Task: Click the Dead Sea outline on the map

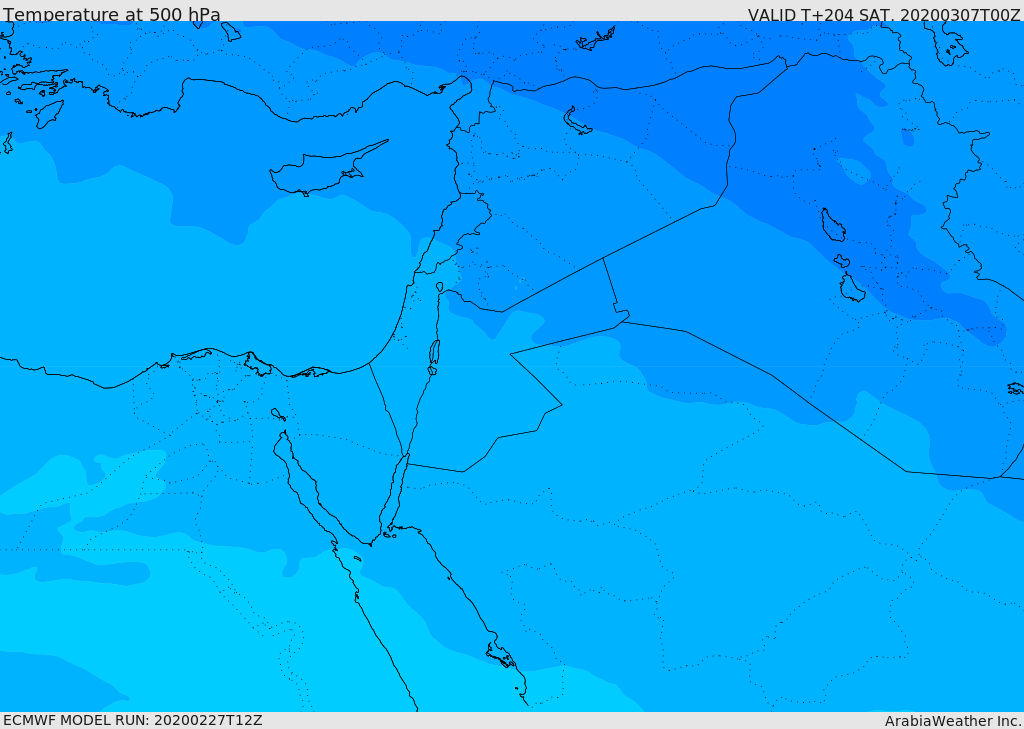Action: (x=434, y=356)
